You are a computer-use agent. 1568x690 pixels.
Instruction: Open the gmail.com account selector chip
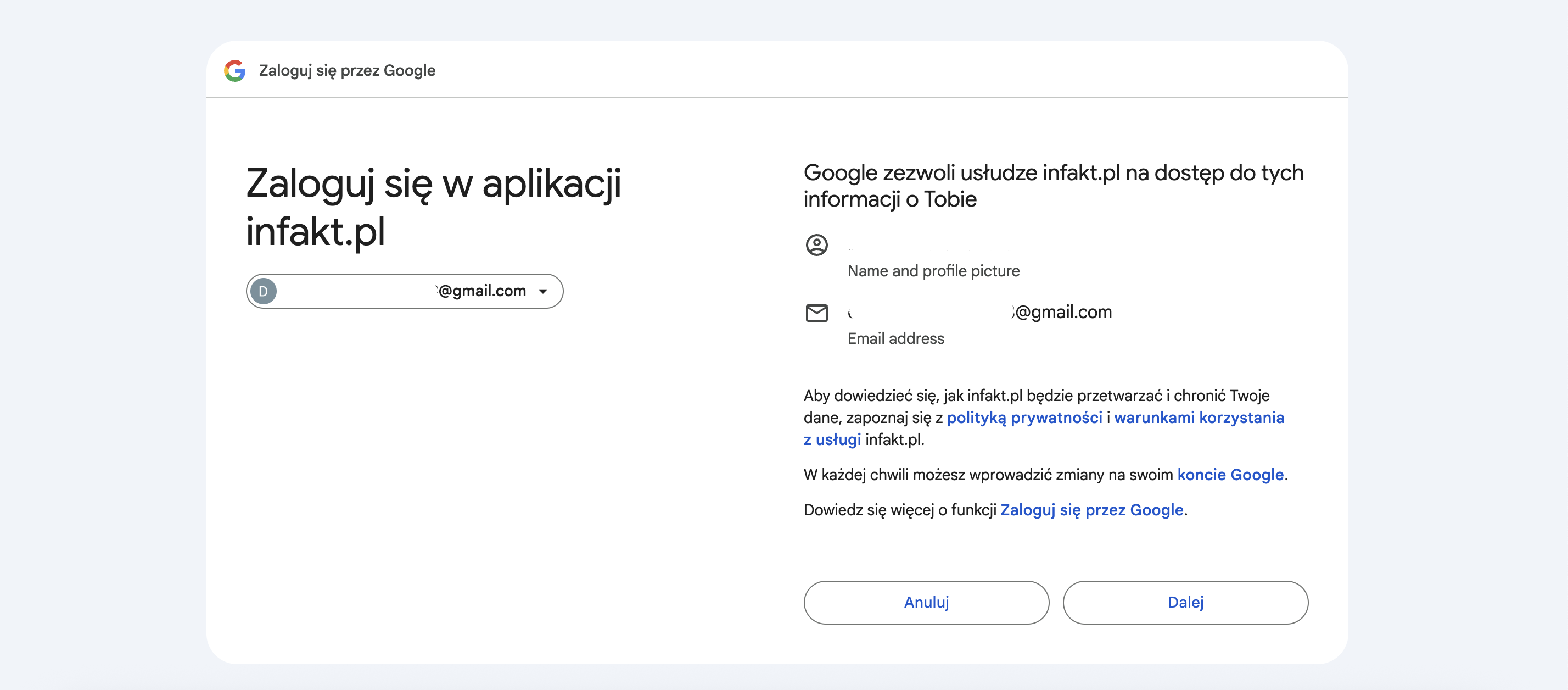point(404,291)
